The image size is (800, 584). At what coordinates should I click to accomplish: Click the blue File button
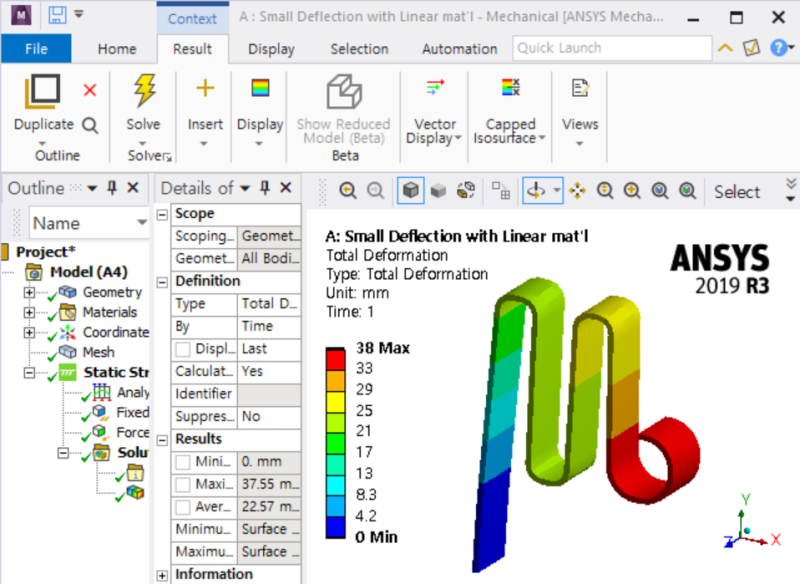(36, 48)
